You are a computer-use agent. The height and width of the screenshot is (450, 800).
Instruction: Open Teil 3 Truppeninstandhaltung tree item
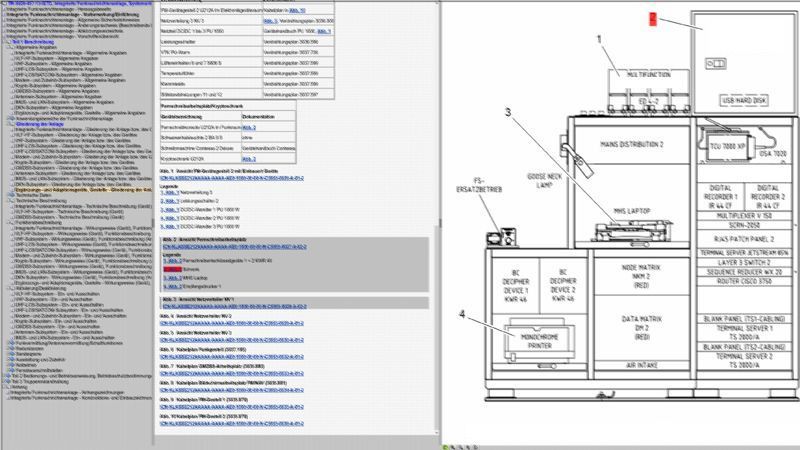click(40, 382)
